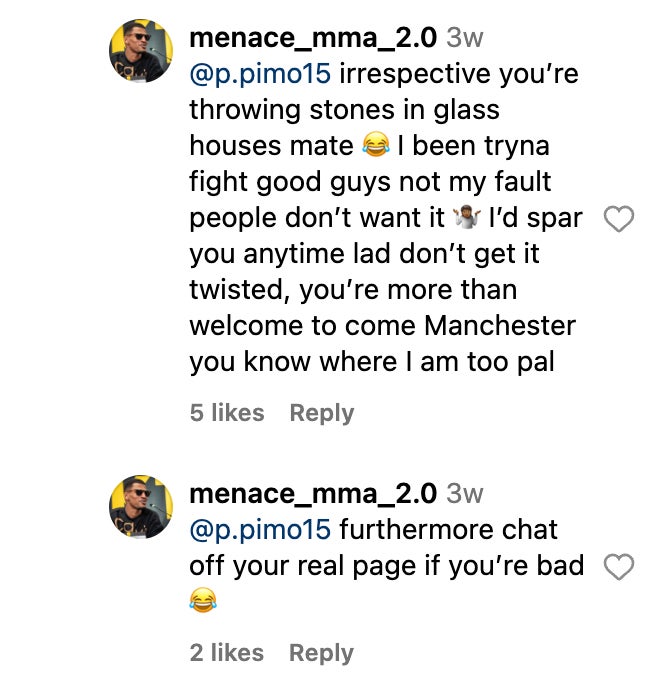Like the 'furthermore chat off your real page' comment
The width and height of the screenshot is (664, 692).
coord(620,567)
